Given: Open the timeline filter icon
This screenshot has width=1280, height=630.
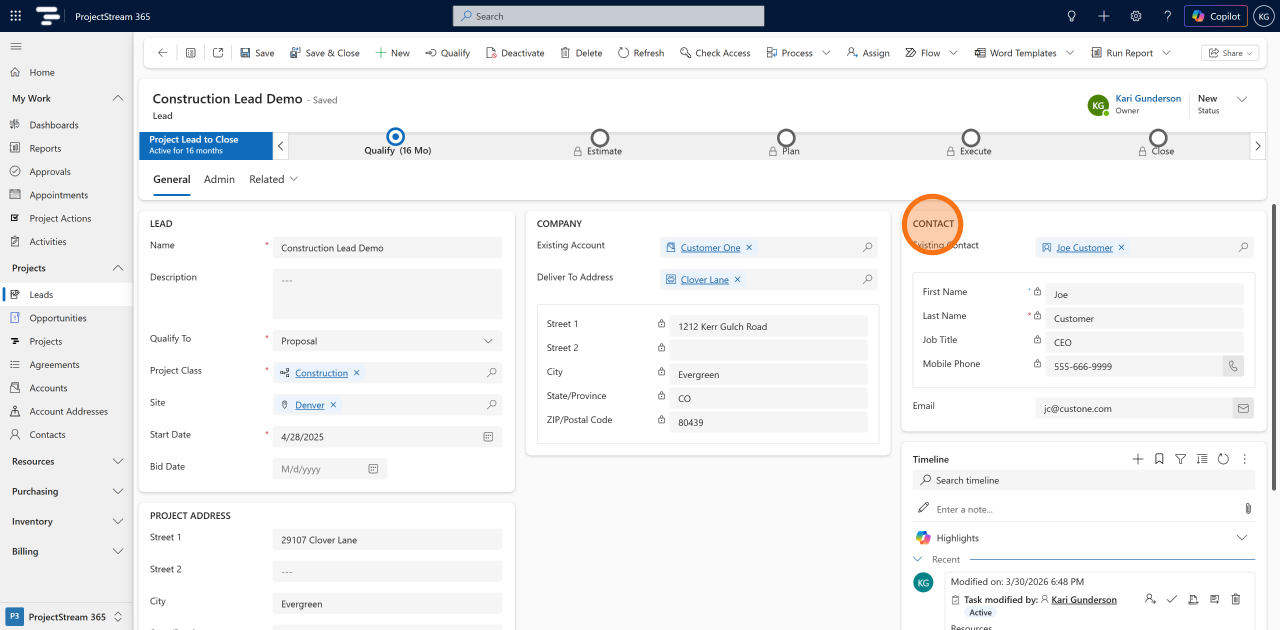Looking at the screenshot, I should (x=1180, y=459).
